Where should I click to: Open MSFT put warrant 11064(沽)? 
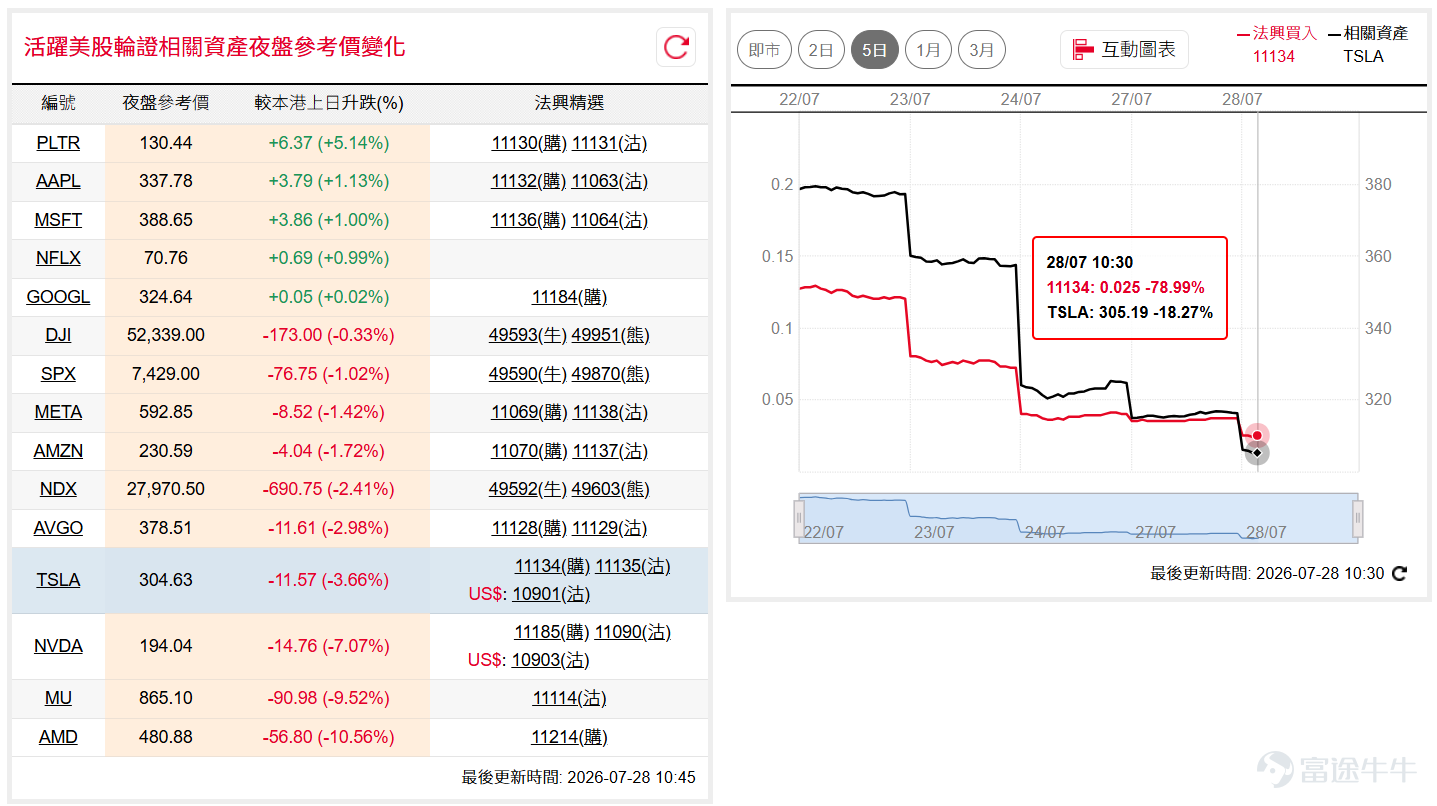(609, 220)
